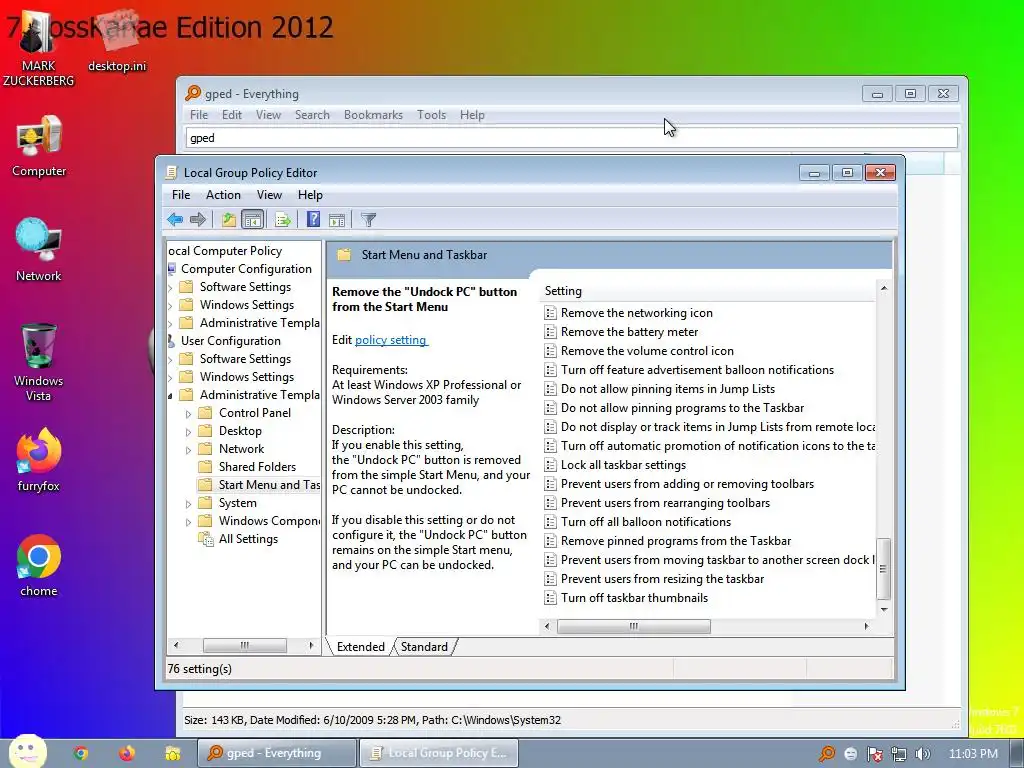Click the network tray icon
This screenshot has height=768, width=1024.
(x=899, y=754)
